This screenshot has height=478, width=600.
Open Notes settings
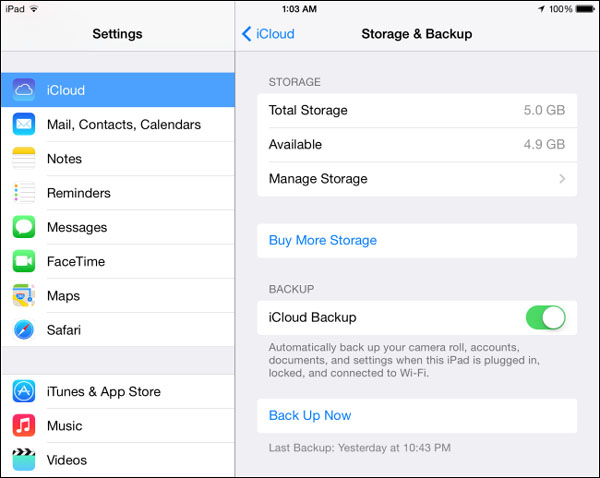coord(118,158)
